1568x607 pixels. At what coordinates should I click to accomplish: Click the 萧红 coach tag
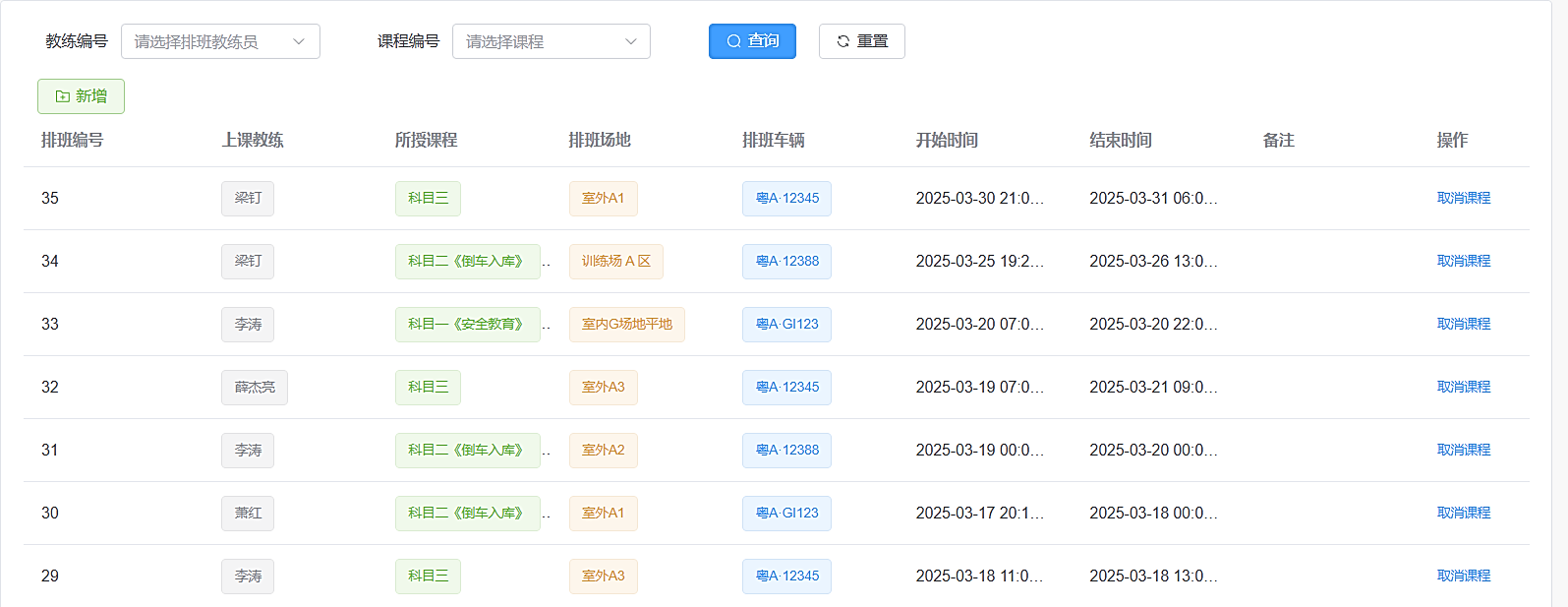[248, 514]
